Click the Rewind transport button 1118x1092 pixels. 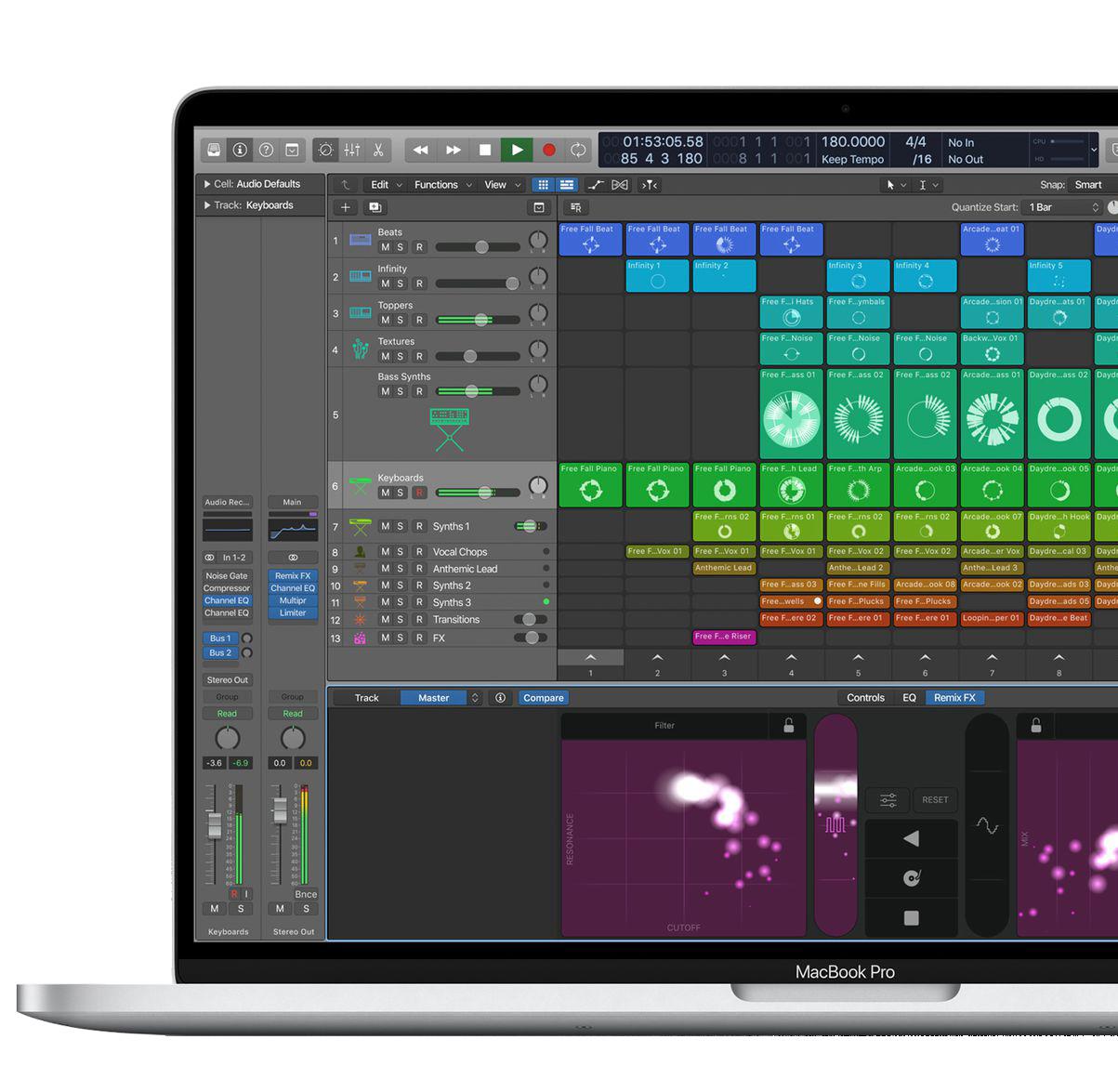[x=420, y=150]
